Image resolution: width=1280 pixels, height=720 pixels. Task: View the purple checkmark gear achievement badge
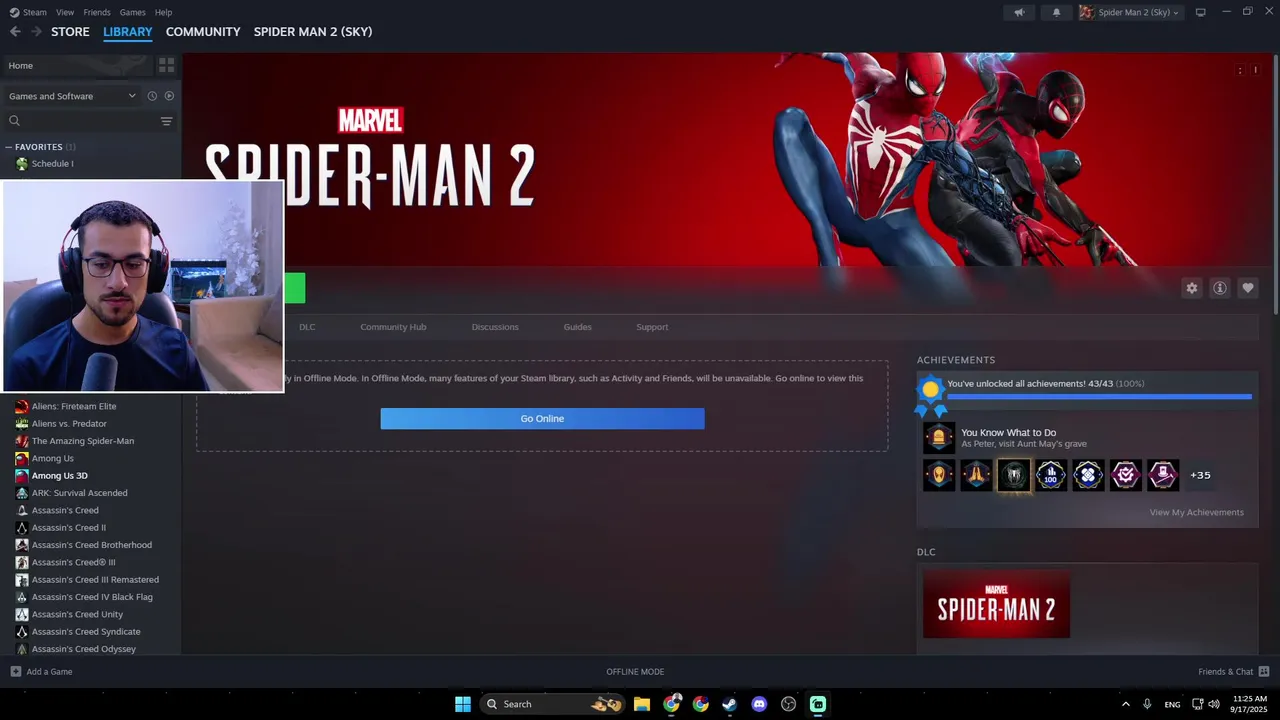tap(1125, 475)
